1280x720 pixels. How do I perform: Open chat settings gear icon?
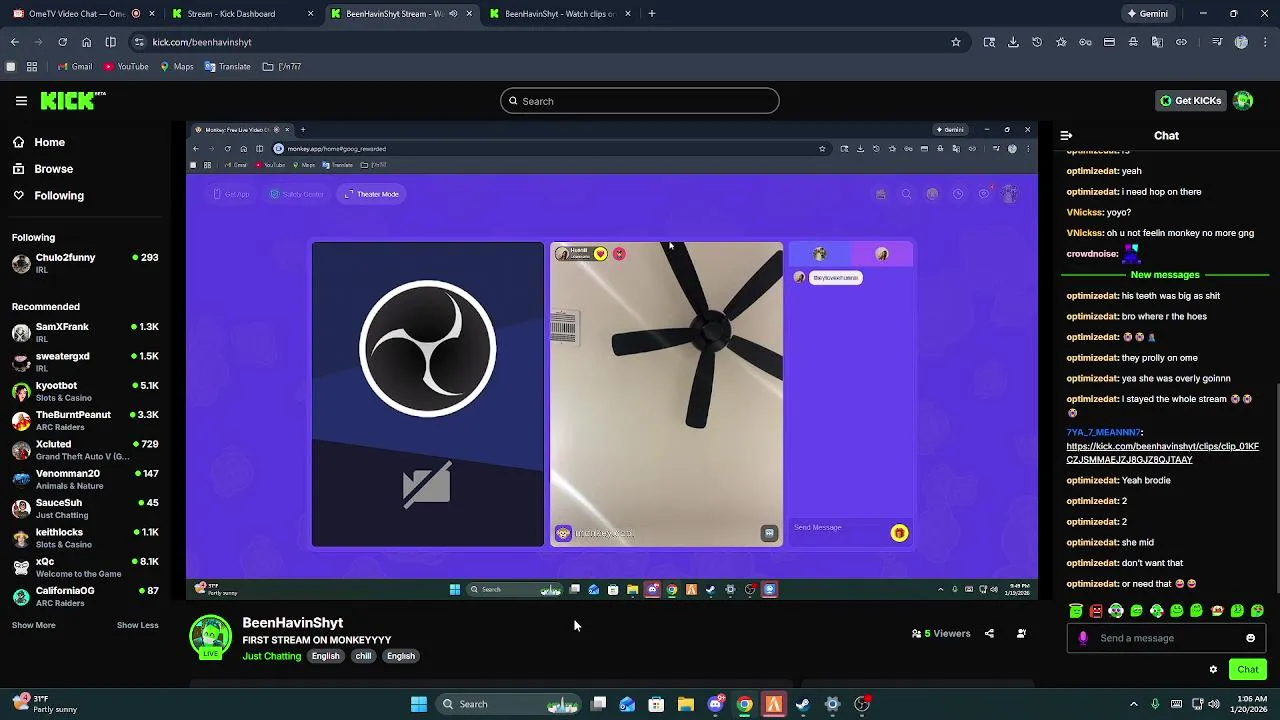point(1213,670)
